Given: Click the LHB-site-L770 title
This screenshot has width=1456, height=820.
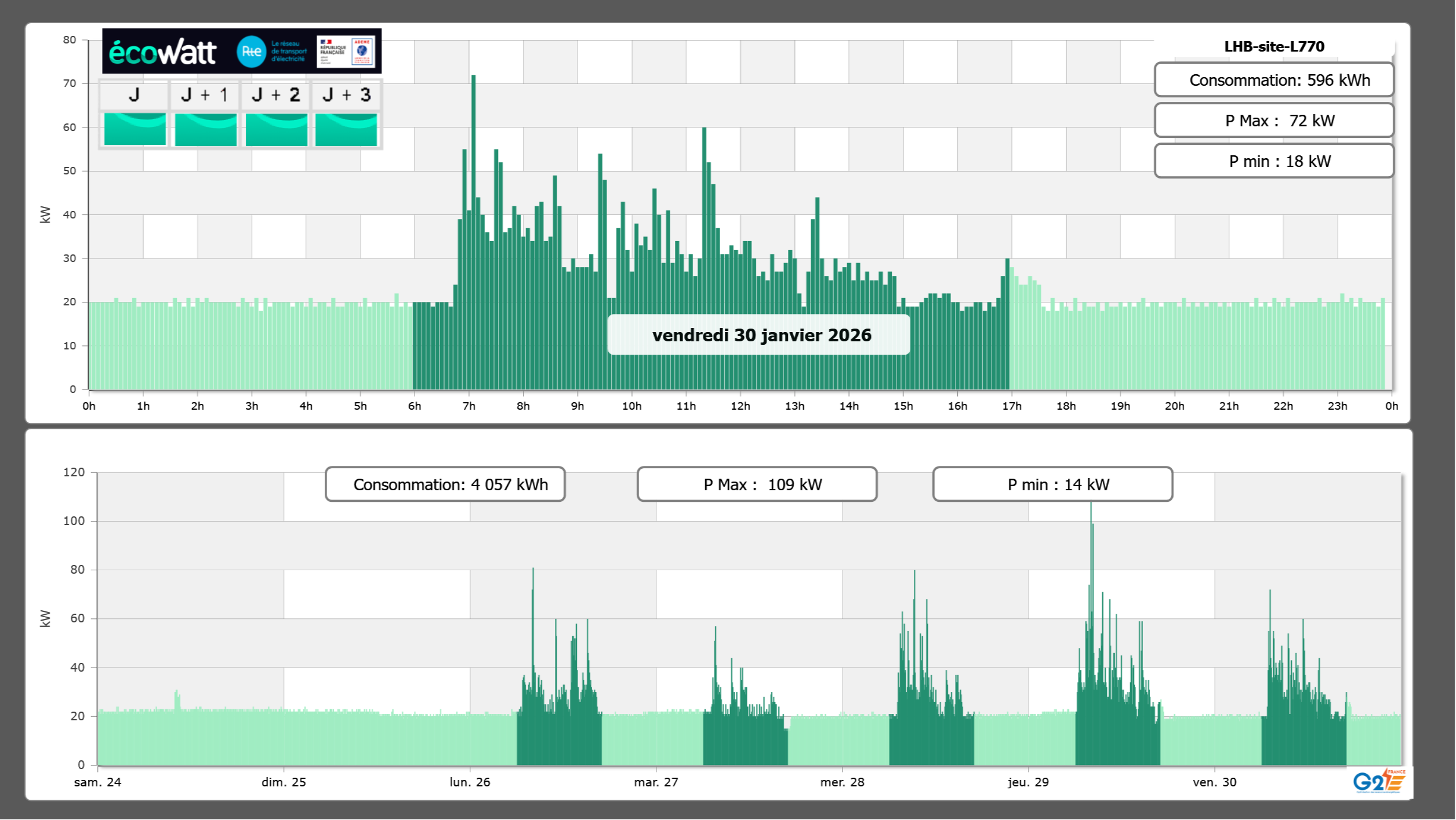Looking at the screenshot, I should pos(1274,46).
